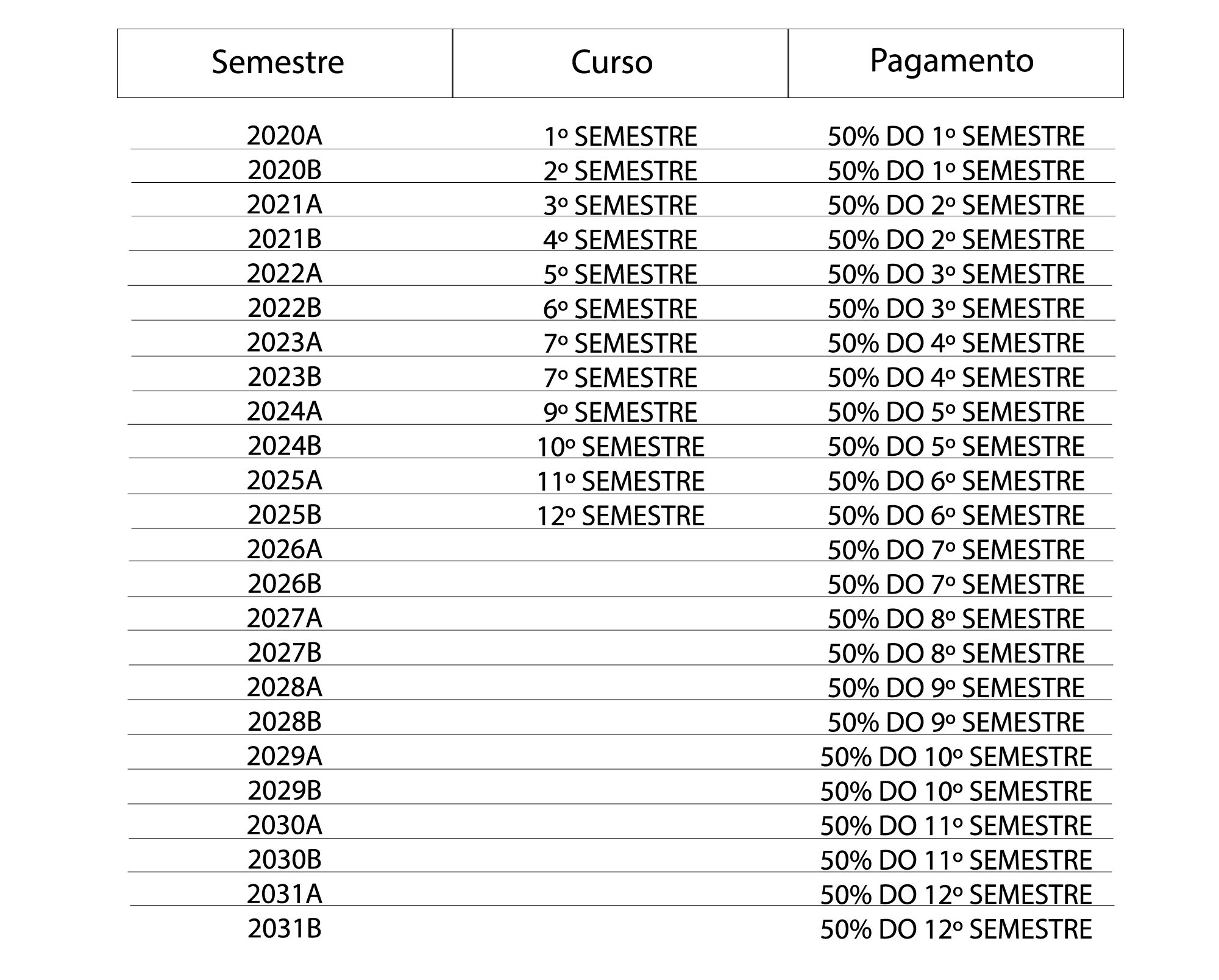This screenshot has width=1219, height=980.
Task: Click the 10º SEMESTRE course cell
Action: pos(620,447)
